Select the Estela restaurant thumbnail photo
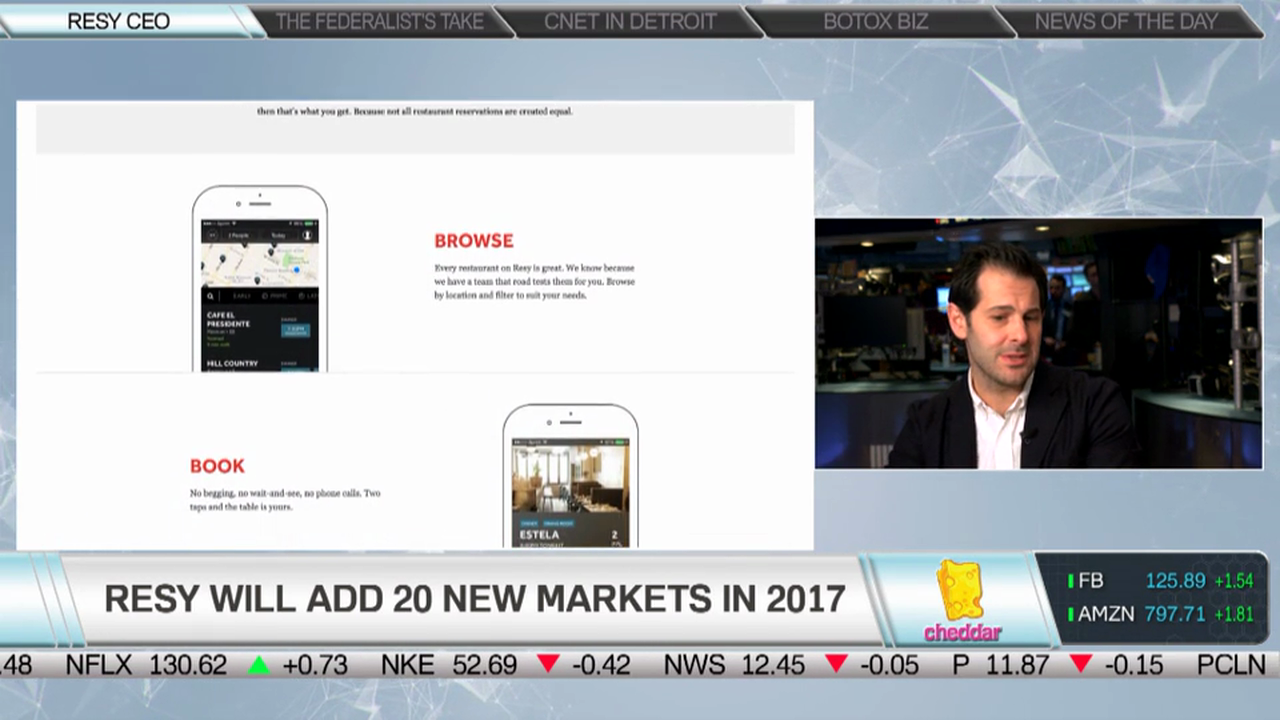This screenshot has width=1280, height=720. (x=569, y=479)
